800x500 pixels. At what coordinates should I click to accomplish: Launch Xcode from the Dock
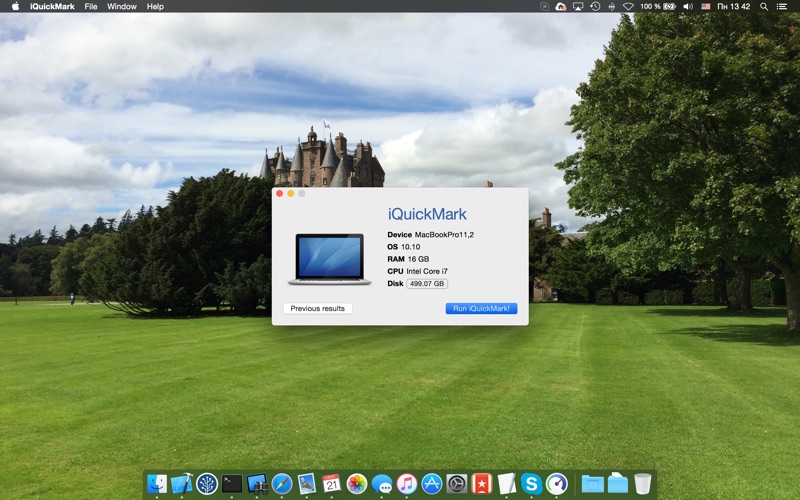[x=182, y=483]
